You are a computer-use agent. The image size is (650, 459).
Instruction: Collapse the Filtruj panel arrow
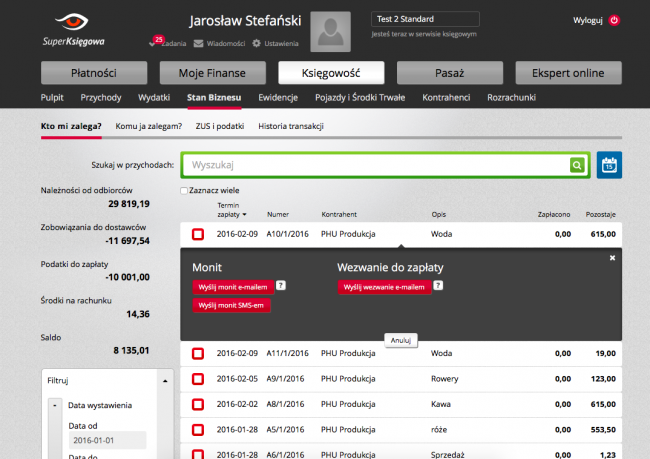(165, 381)
